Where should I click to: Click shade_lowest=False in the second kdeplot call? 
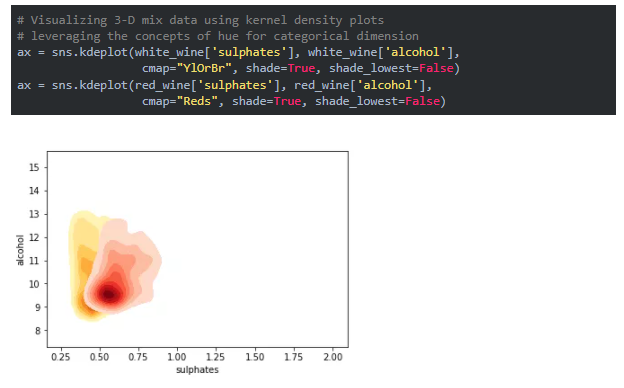click(x=377, y=101)
